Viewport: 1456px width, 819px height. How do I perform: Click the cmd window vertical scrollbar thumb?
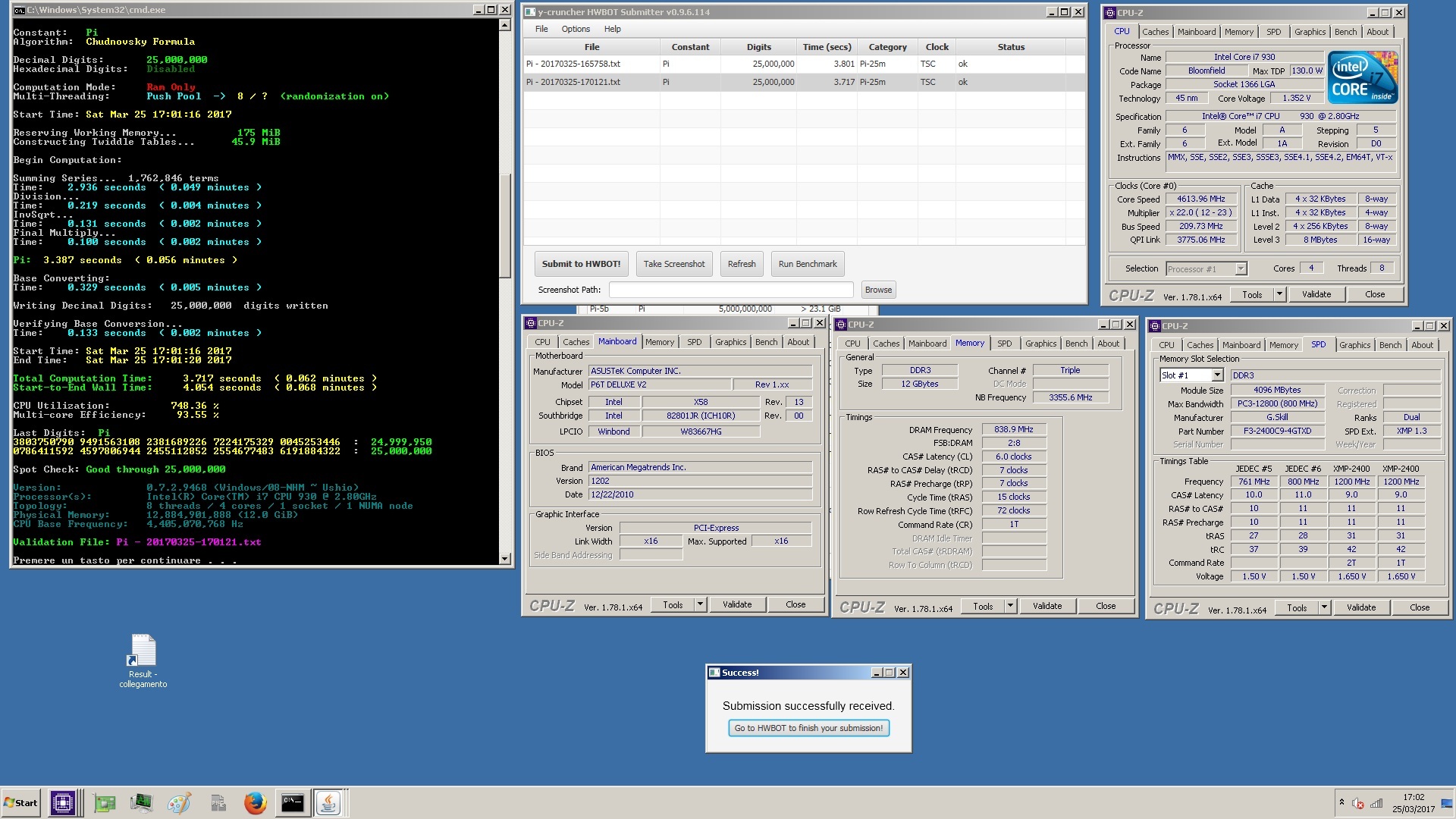coord(505,226)
